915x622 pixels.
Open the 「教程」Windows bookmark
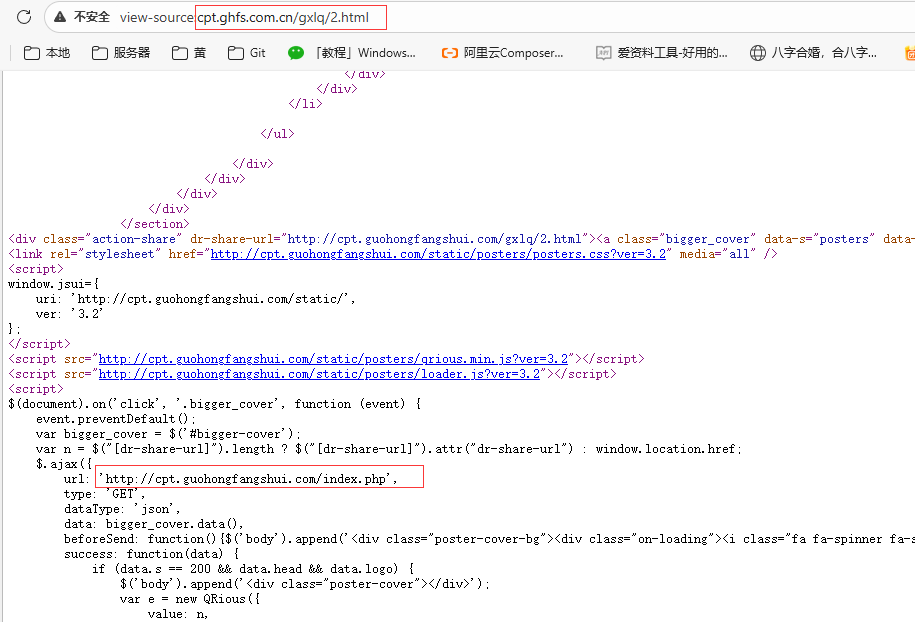[352, 53]
